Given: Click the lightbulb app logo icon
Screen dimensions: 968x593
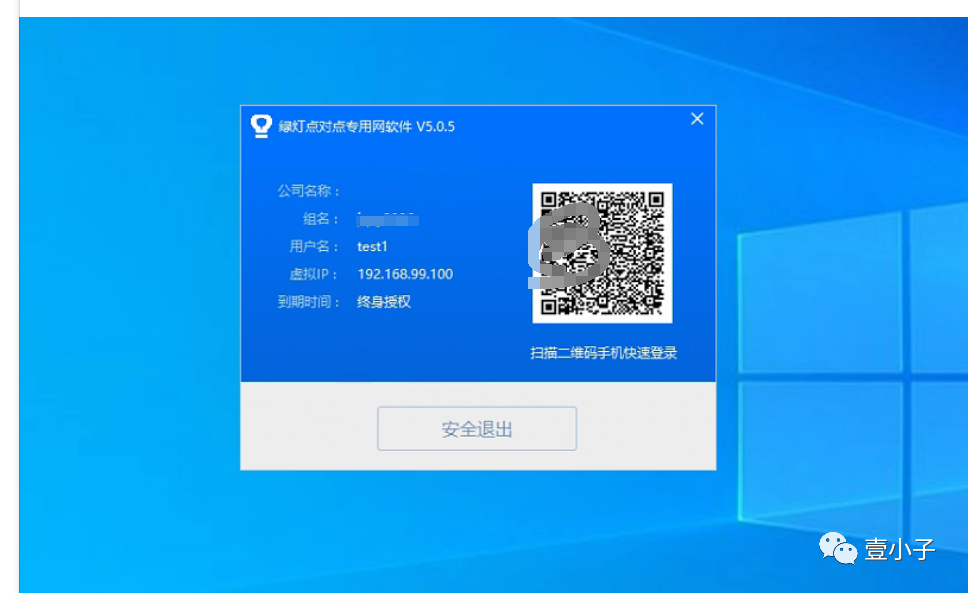Looking at the screenshot, I should [261, 126].
